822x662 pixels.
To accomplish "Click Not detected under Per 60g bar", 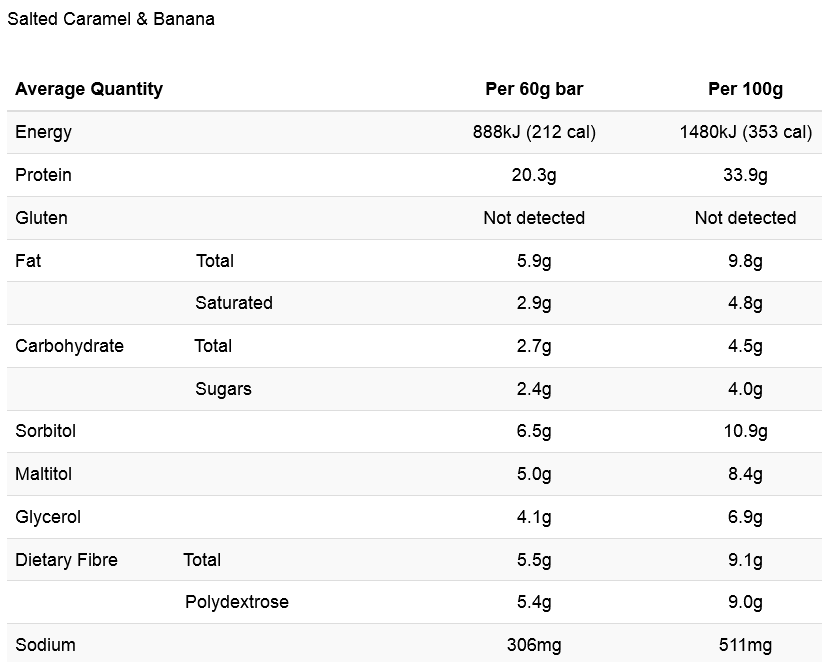I will (x=534, y=218).
